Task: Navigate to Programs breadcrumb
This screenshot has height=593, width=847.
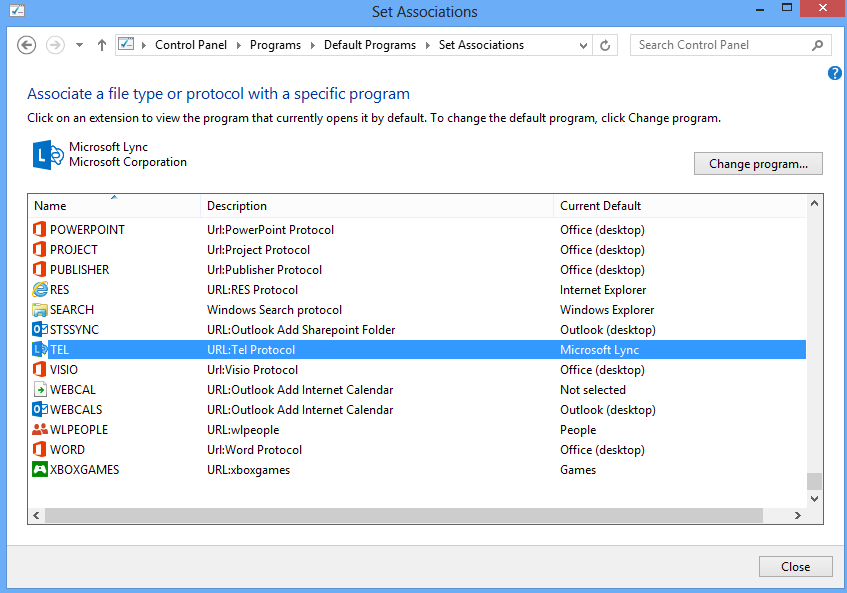Action: coord(275,45)
